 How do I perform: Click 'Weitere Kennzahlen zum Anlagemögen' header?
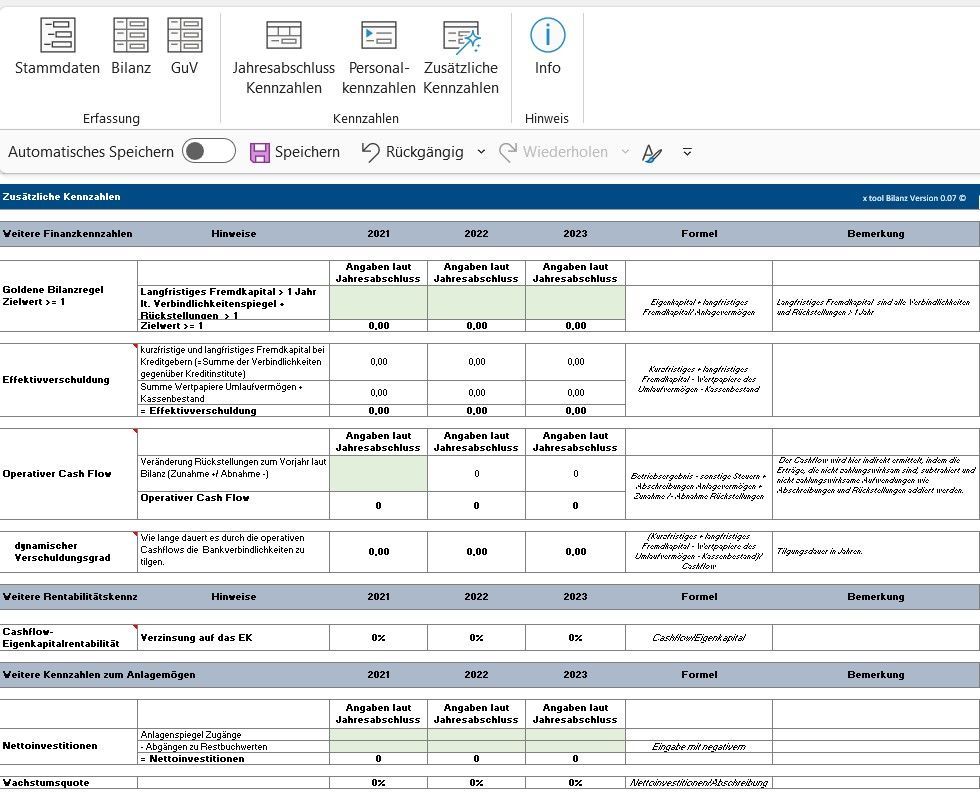click(x=99, y=675)
